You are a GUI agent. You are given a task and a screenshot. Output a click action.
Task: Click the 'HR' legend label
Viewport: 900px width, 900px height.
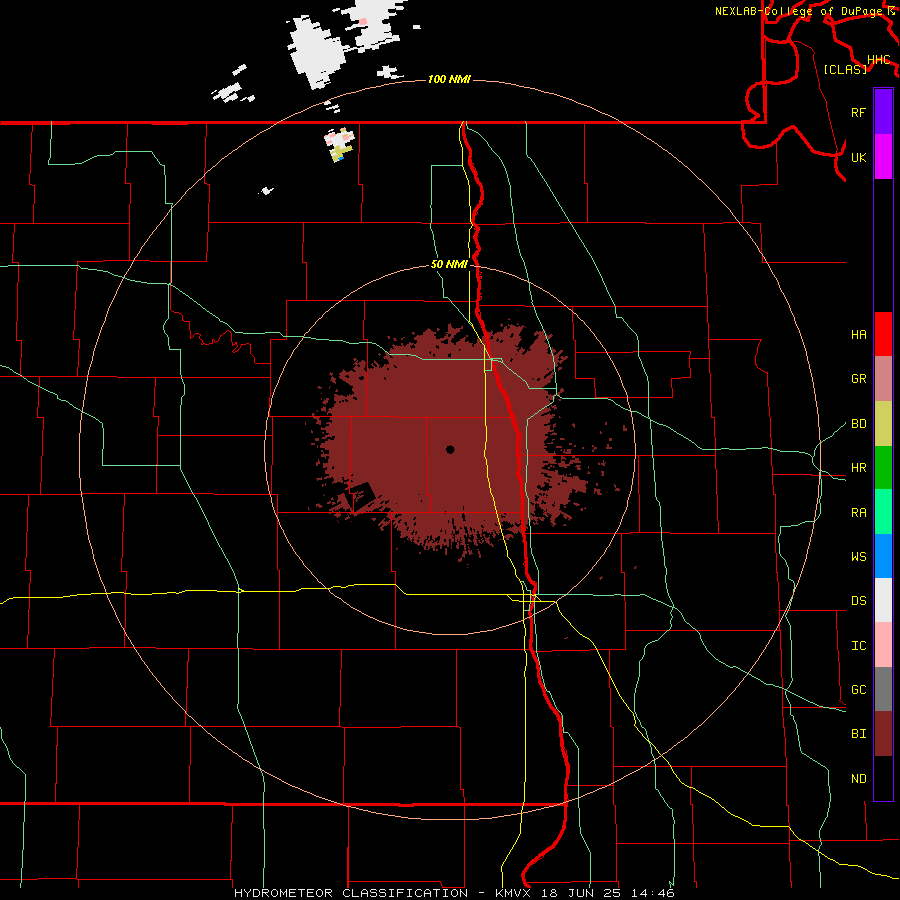coord(858,468)
